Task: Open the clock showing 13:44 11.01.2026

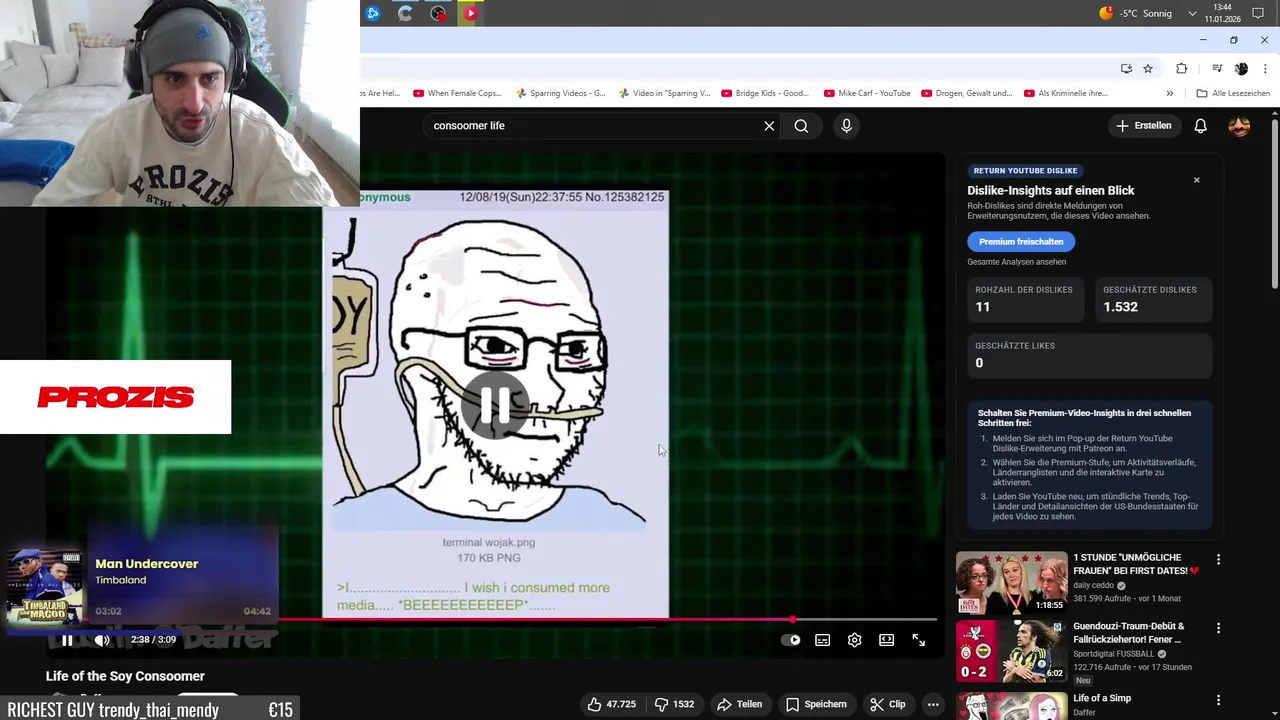Action: coord(1222,13)
